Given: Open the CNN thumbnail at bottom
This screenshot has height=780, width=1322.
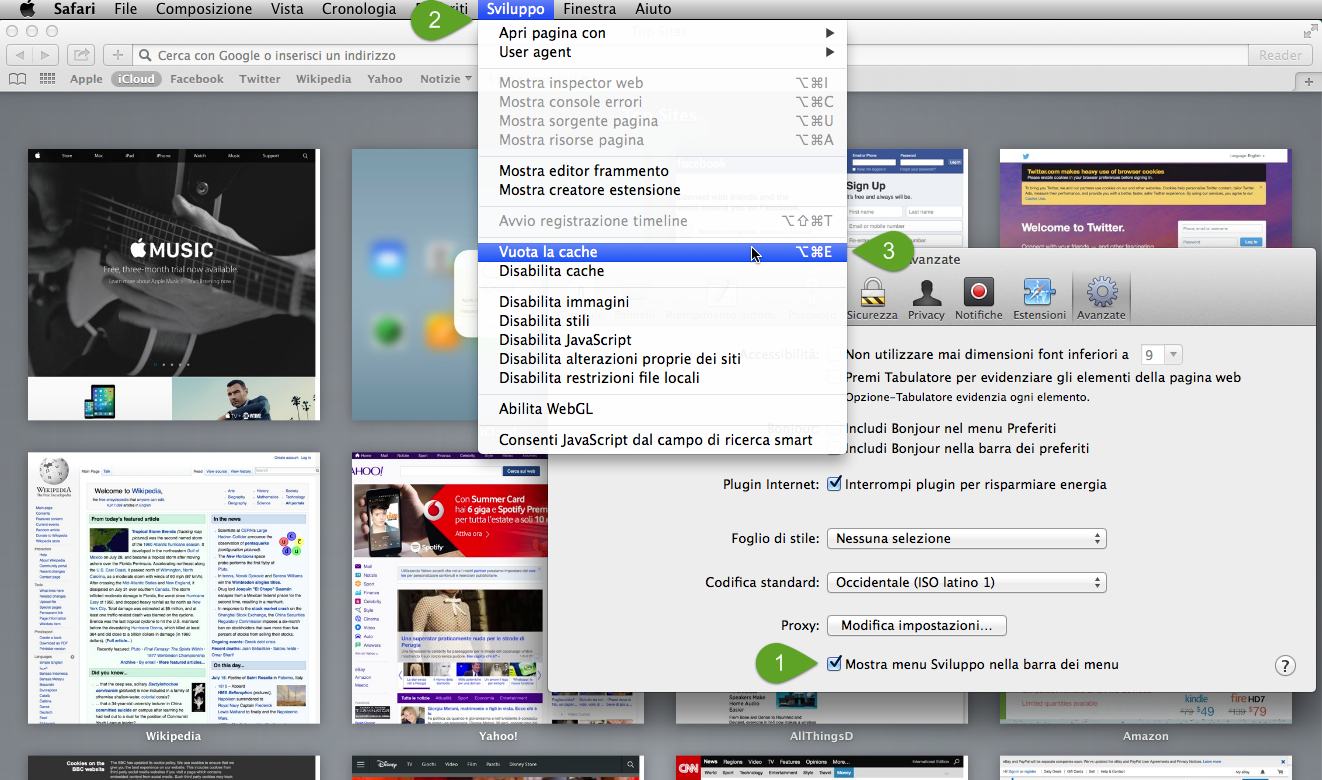Looking at the screenshot, I should (x=821, y=768).
